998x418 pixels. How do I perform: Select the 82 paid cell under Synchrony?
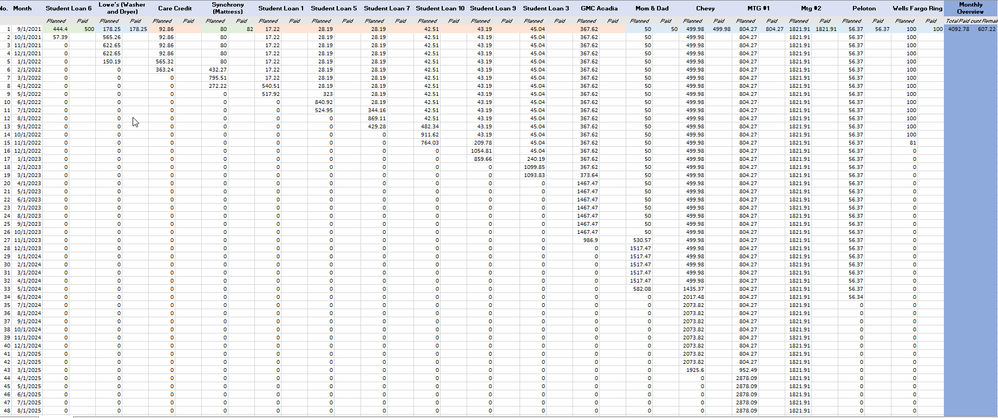coord(242,29)
